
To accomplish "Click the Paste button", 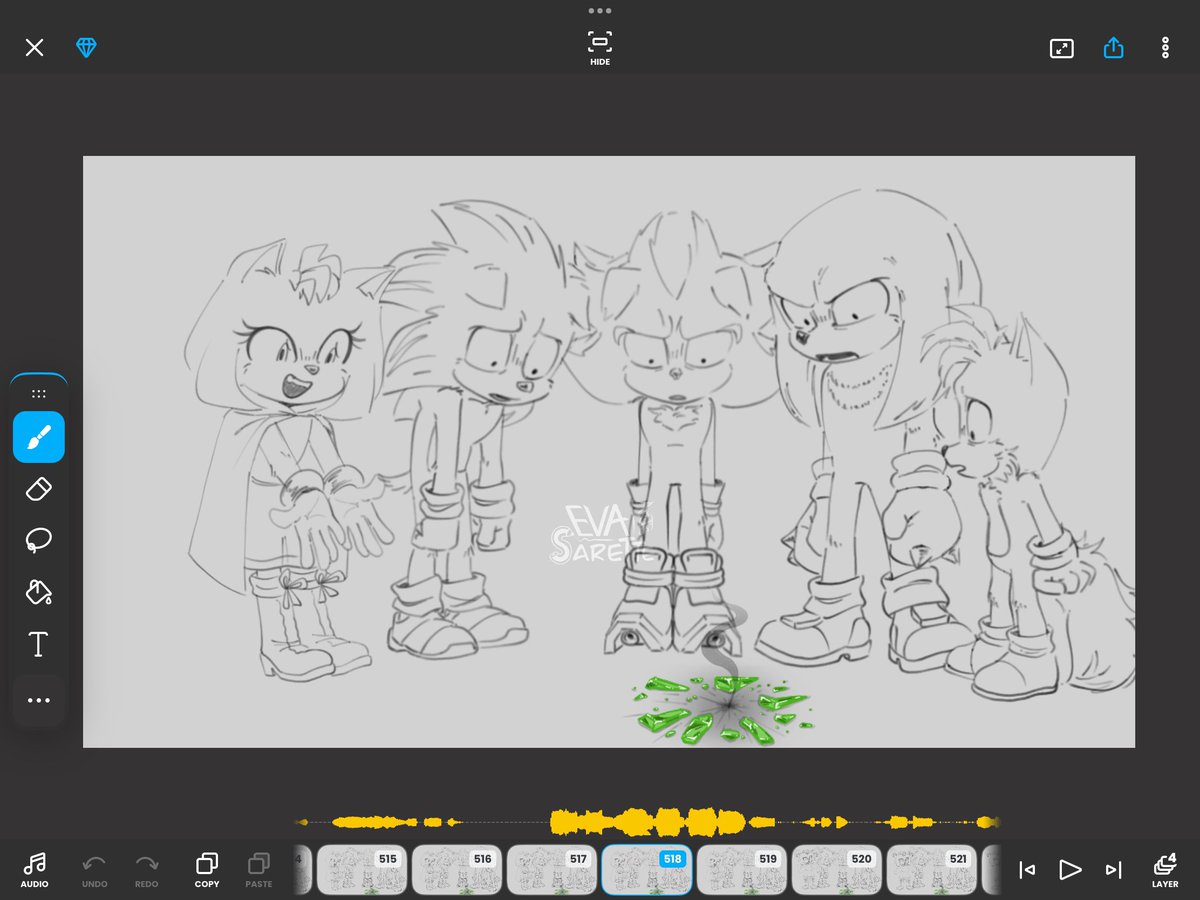I will (259, 870).
